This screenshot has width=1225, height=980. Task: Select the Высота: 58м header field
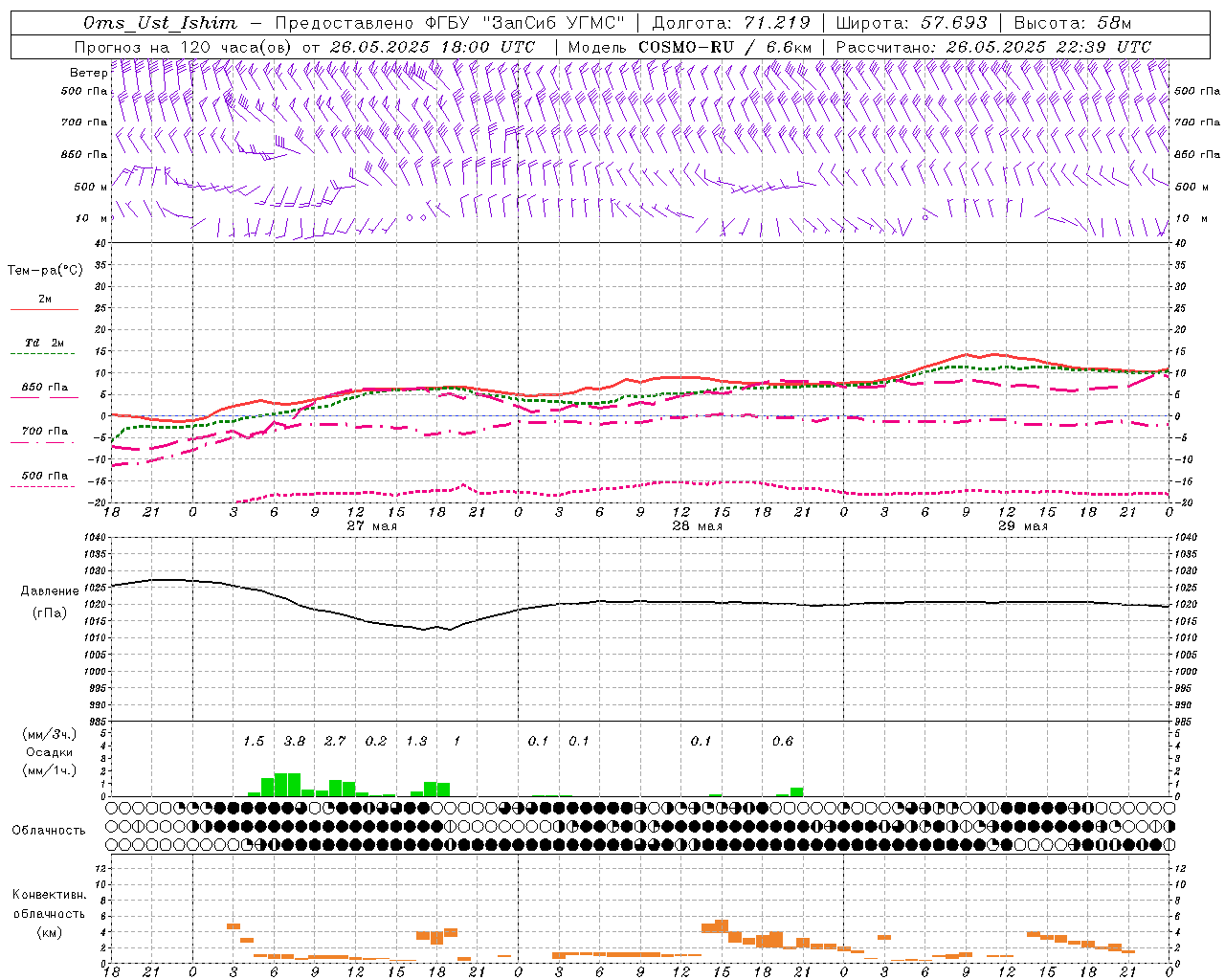tap(1072, 23)
